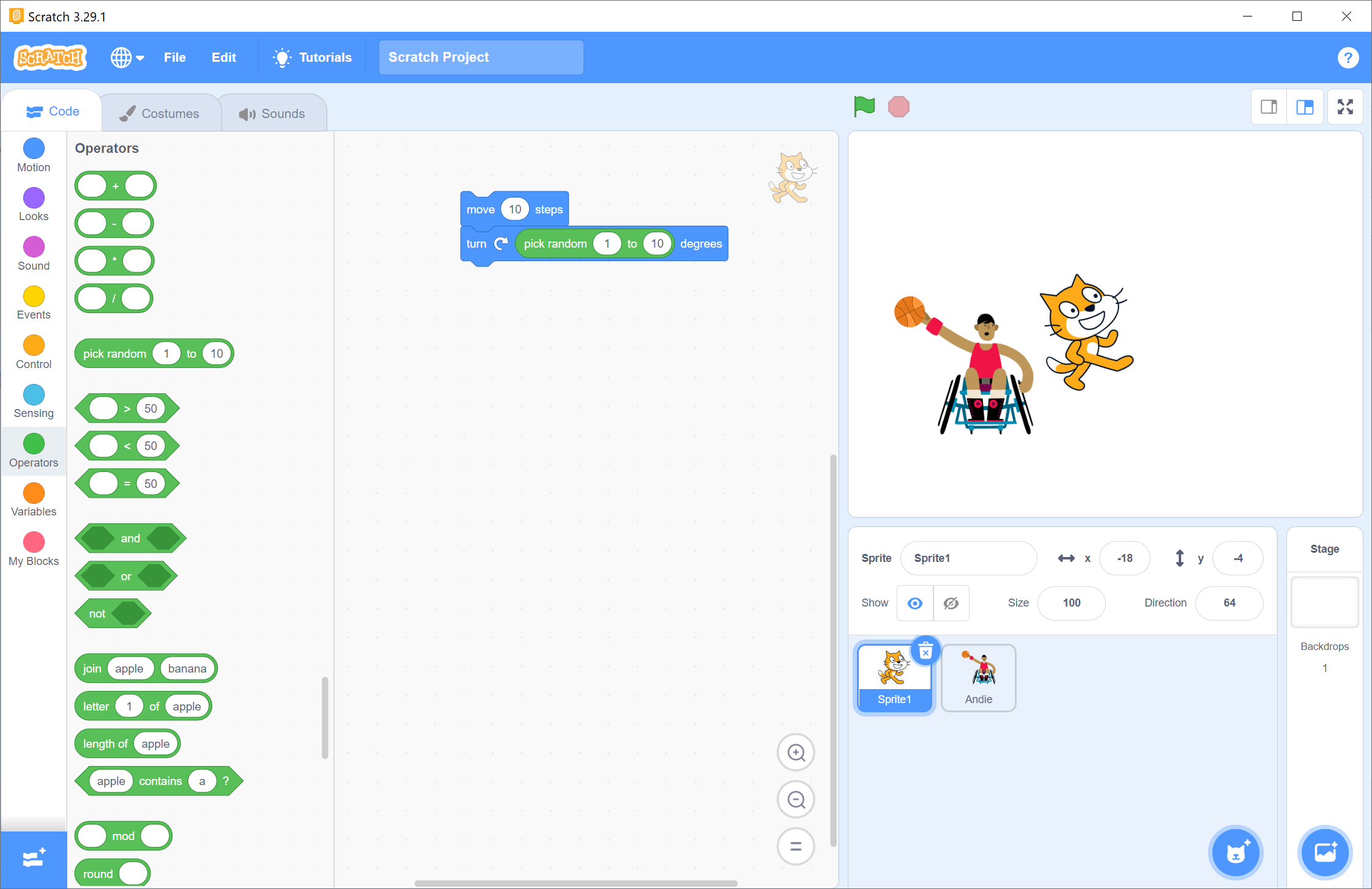
Task: Switch to the Costumes tab
Action: click(x=160, y=113)
